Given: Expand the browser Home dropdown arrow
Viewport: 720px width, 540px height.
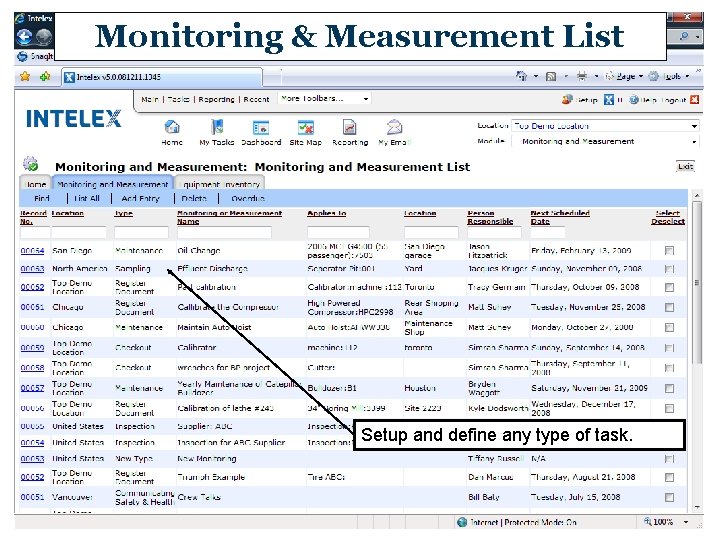Looking at the screenshot, I should 535,76.
